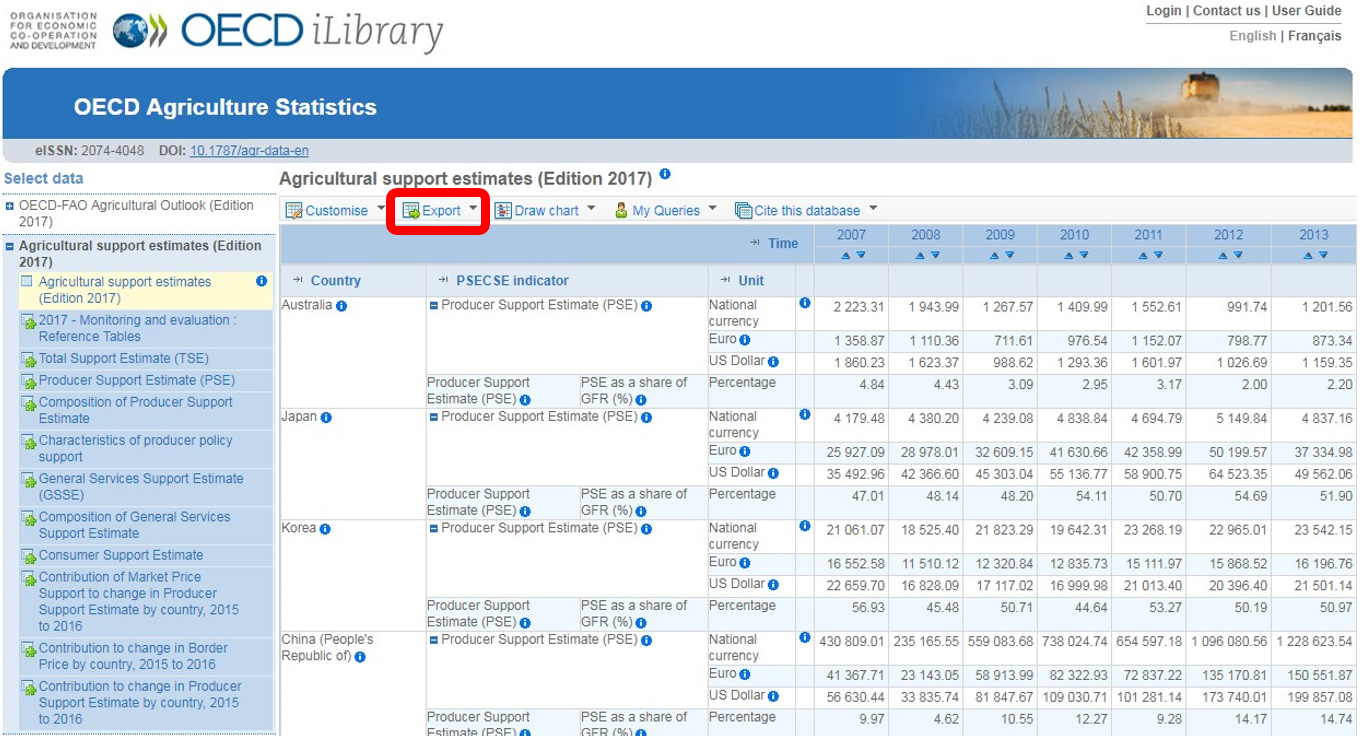Expand the Customise dropdown arrow
The width and height of the screenshot is (1364, 736).
click(x=381, y=209)
